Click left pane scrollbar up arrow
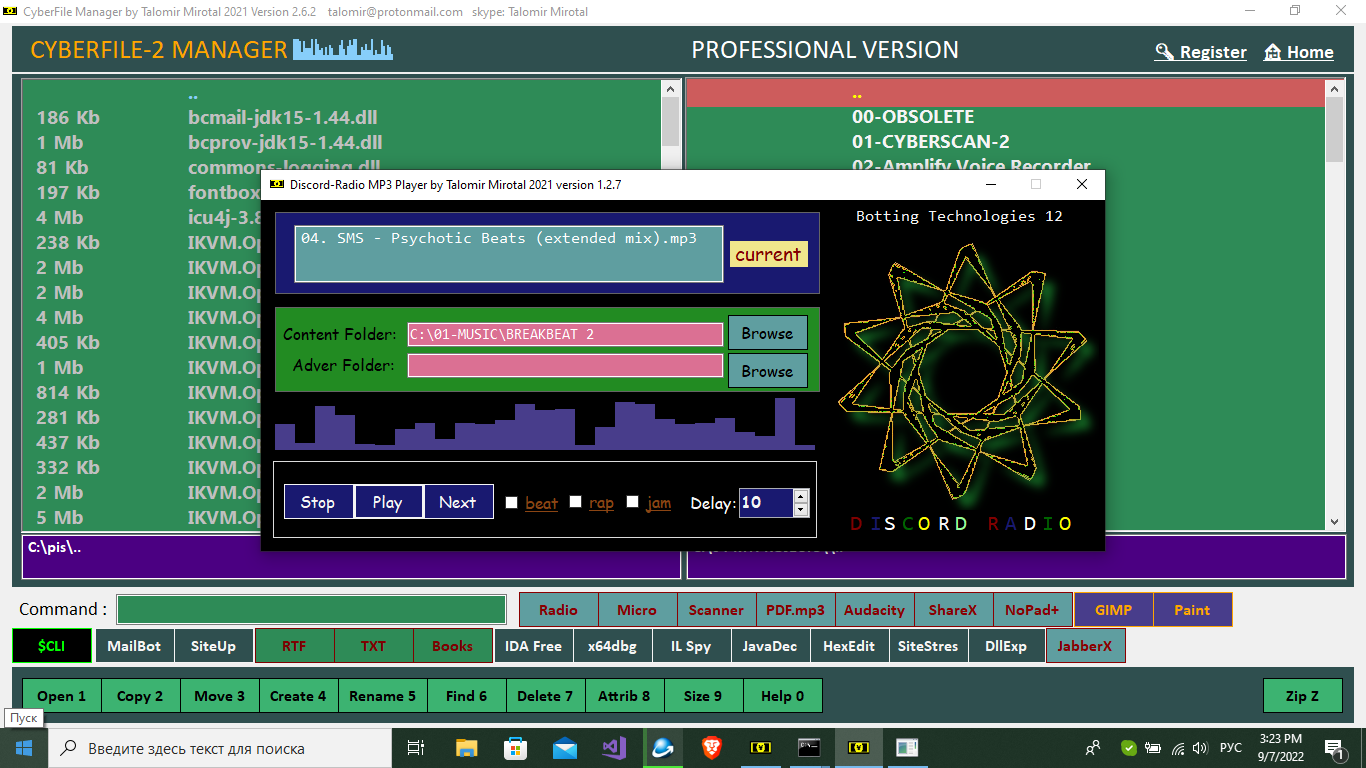The image size is (1366, 768). coord(670,89)
